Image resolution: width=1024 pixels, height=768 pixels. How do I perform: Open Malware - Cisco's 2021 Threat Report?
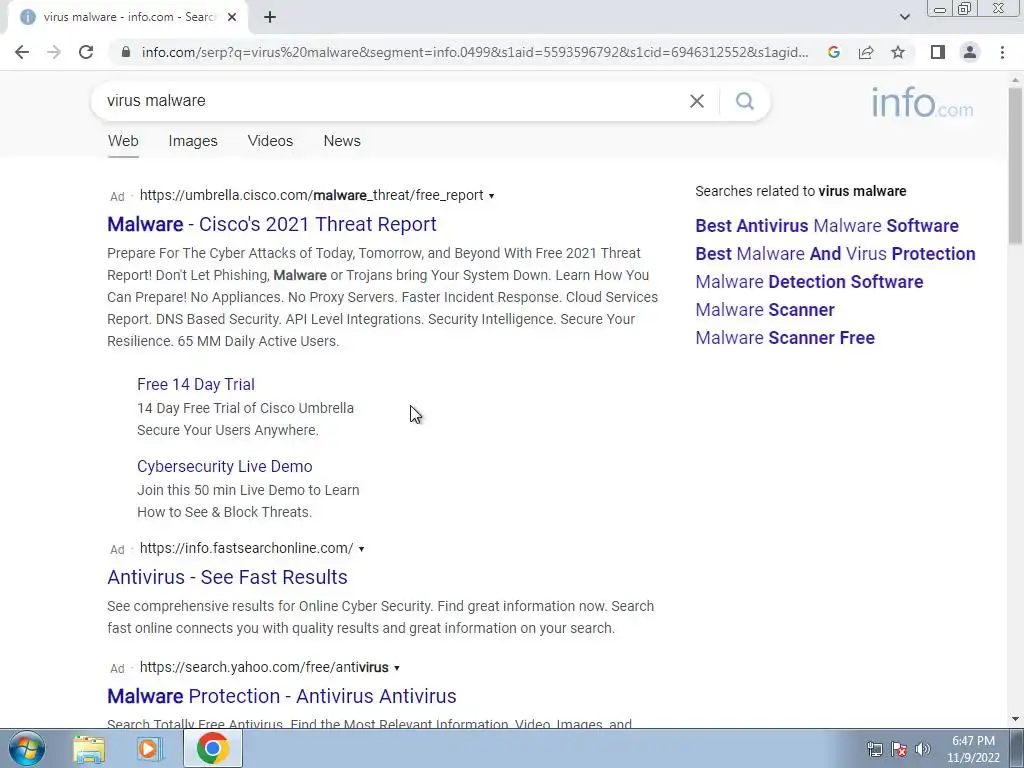(x=272, y=224)
